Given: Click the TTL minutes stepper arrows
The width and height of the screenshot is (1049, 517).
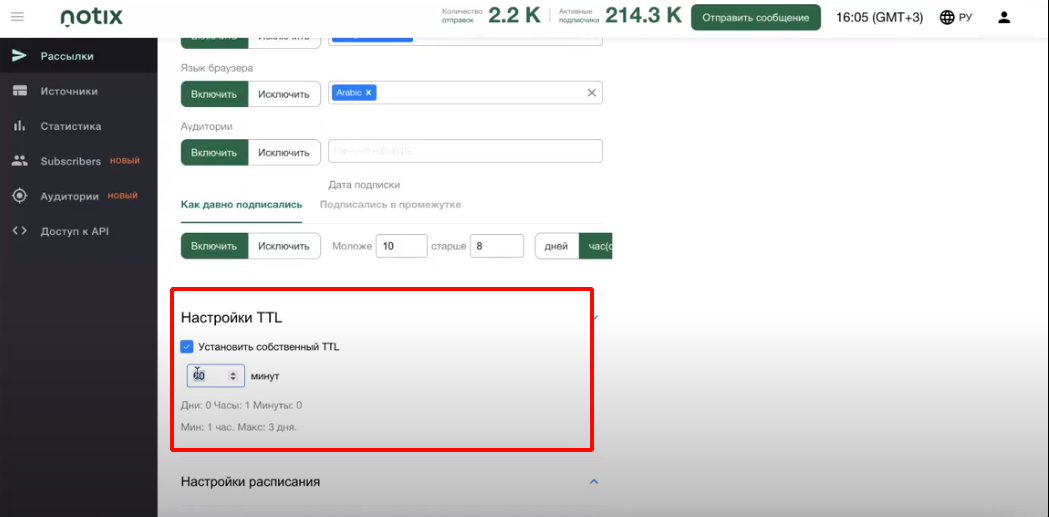Looking at the screenshot, I should [x=233, y=376].
